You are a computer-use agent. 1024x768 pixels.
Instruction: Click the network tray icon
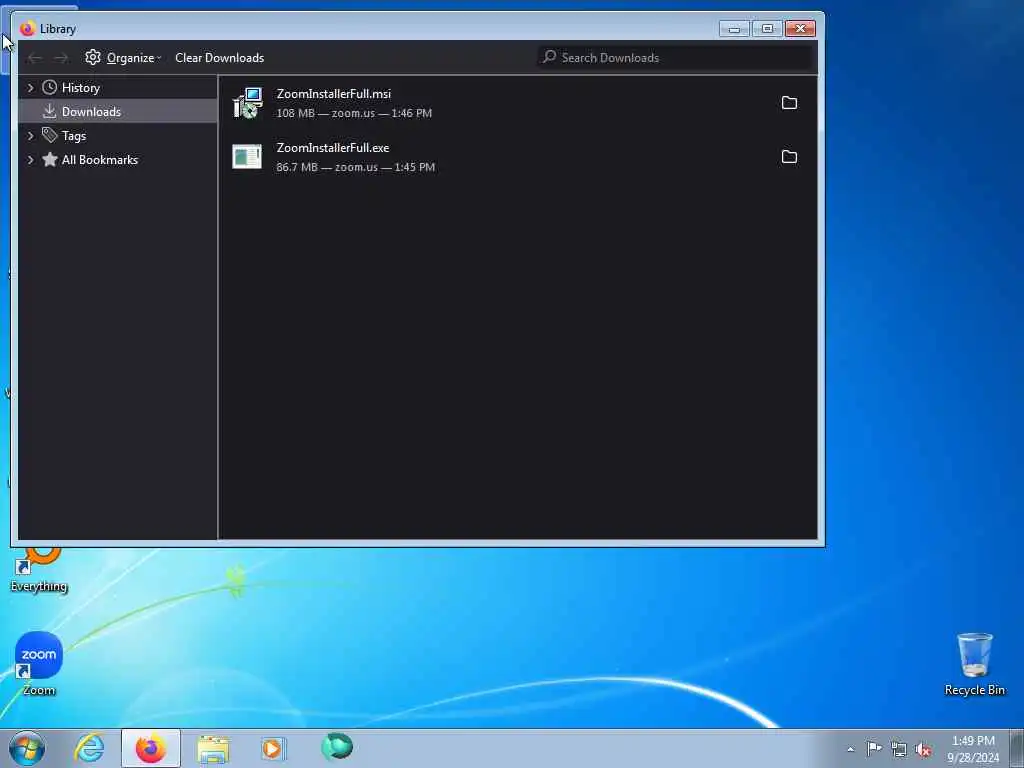[899, 749]
